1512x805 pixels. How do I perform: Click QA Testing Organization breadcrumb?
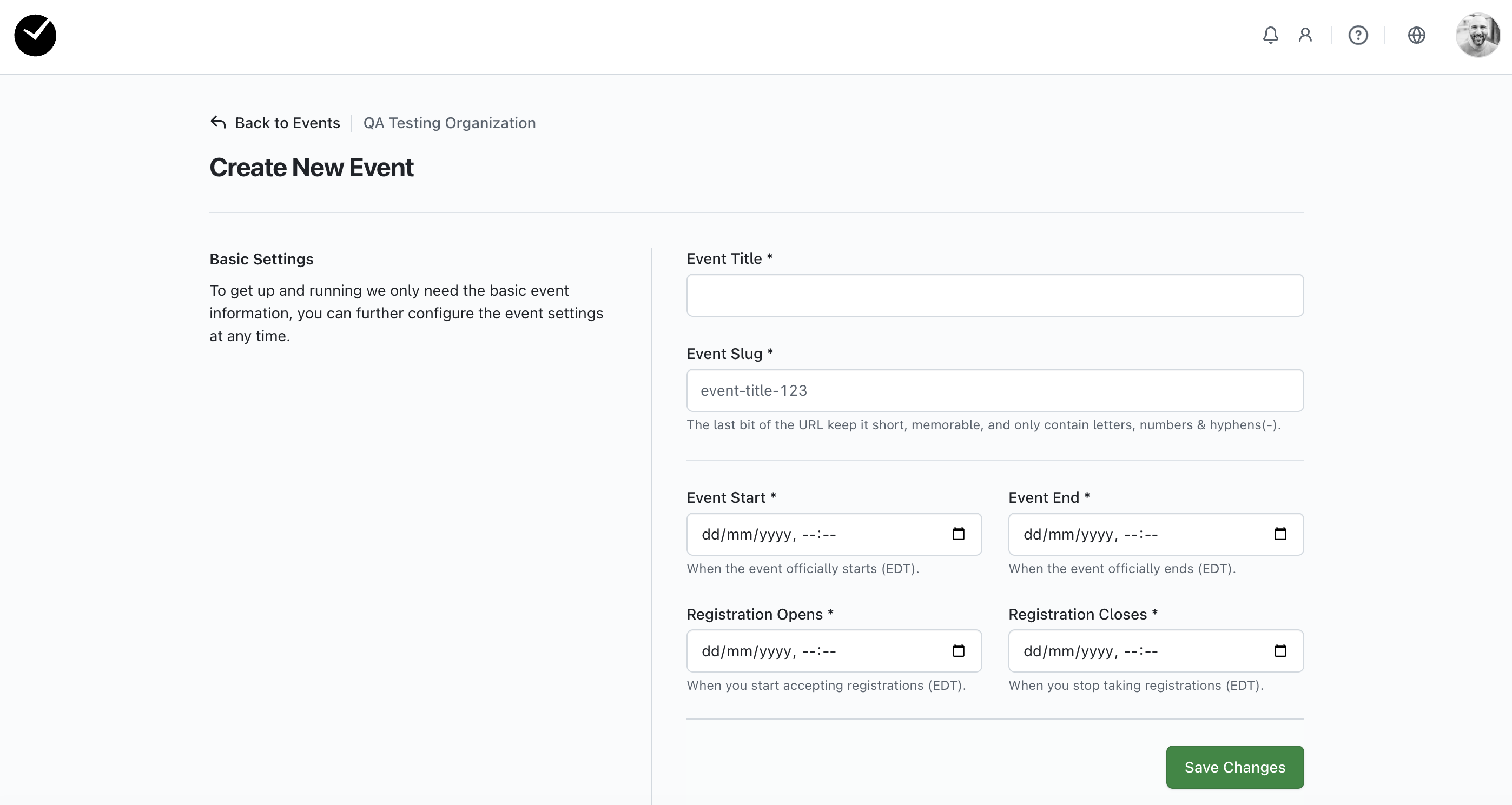tap(449, 123)
